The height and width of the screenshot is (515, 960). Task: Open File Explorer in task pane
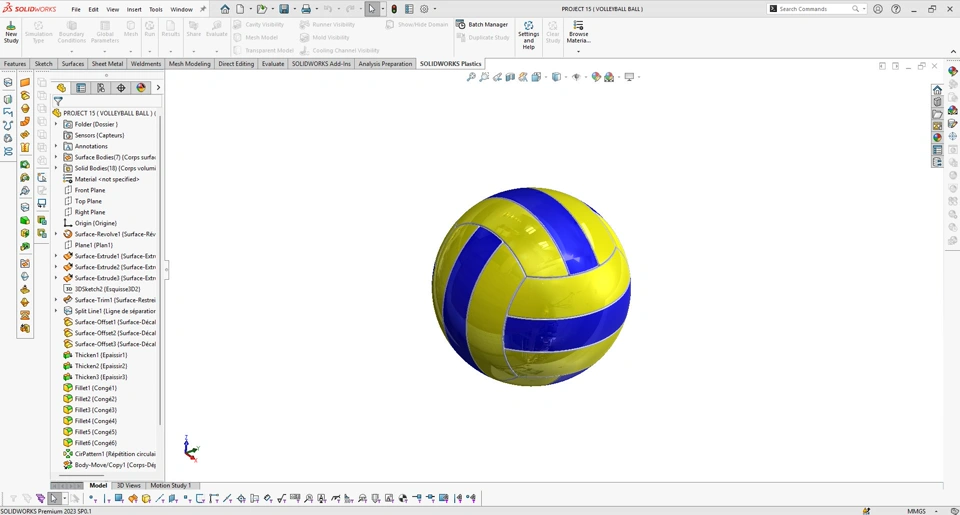[x=937, y=115]
